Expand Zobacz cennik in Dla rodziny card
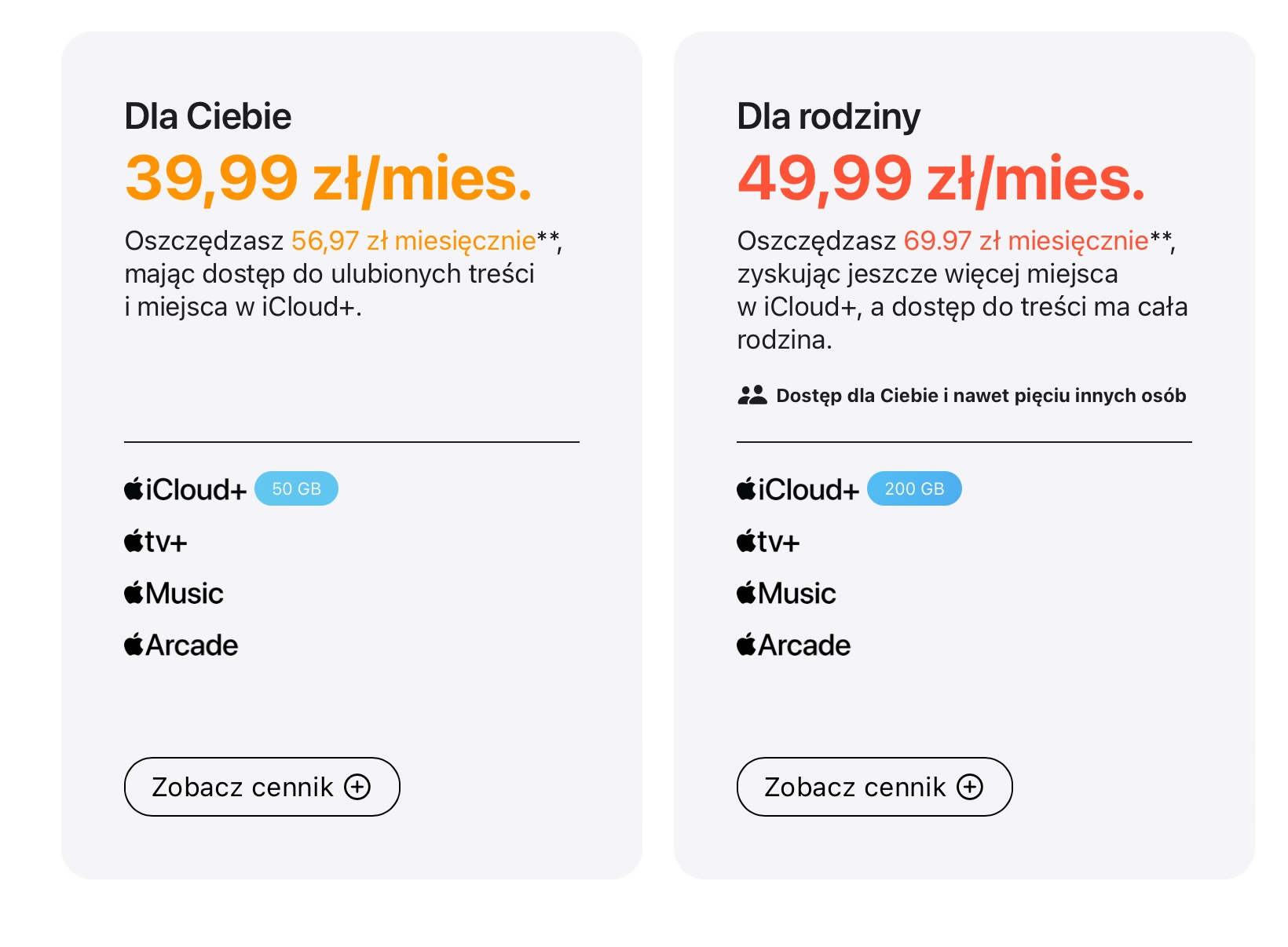 click(875, 787)
